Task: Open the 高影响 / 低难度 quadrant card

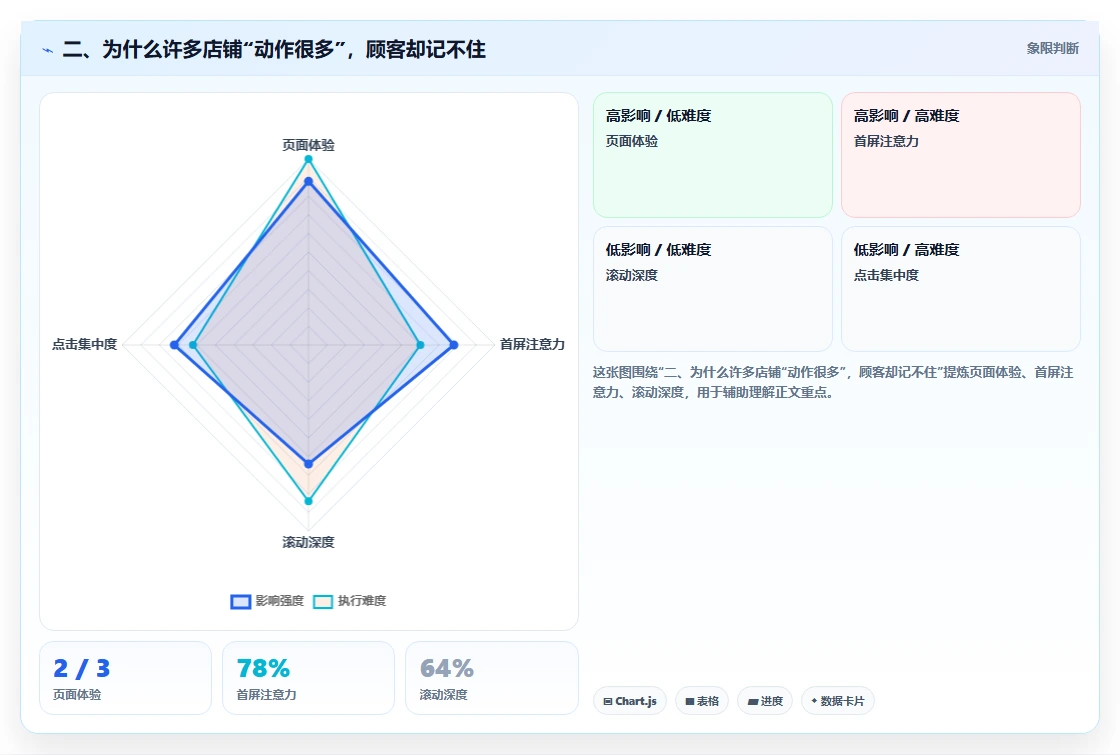Action: (713, 155)
